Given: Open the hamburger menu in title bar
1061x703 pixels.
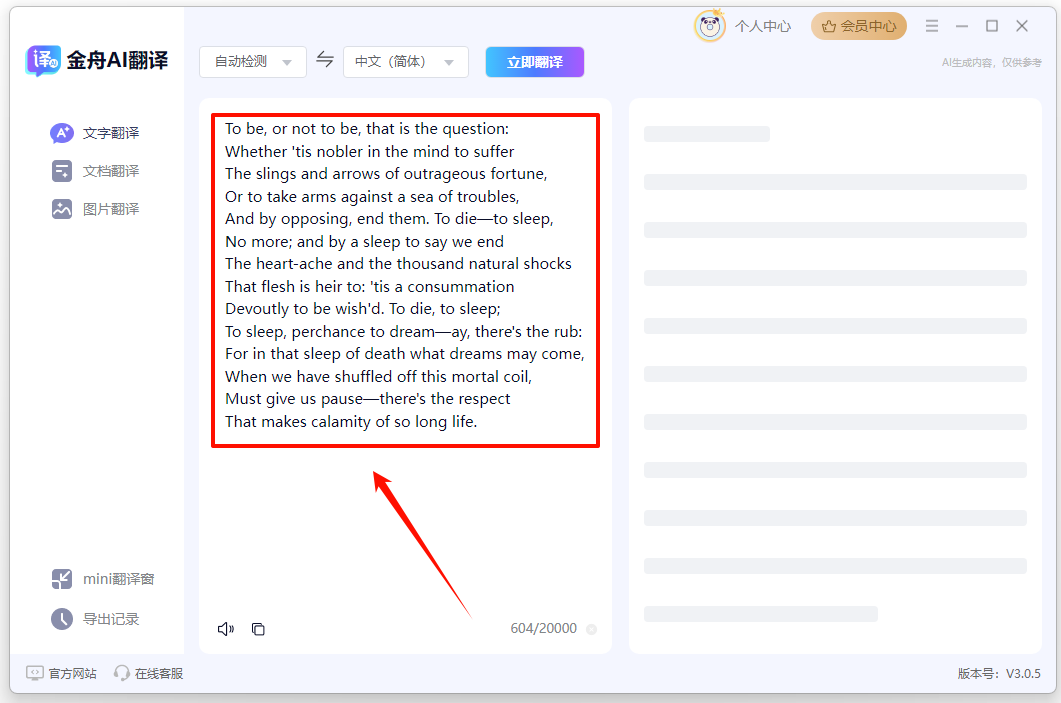Looking at the screenshot, I should tap(932, 26).
